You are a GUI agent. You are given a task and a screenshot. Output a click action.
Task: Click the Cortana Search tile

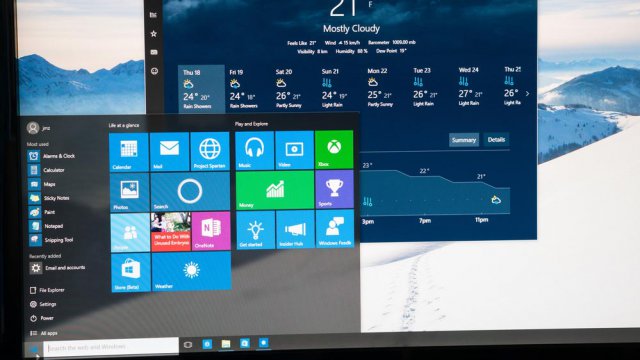point(190,191)
